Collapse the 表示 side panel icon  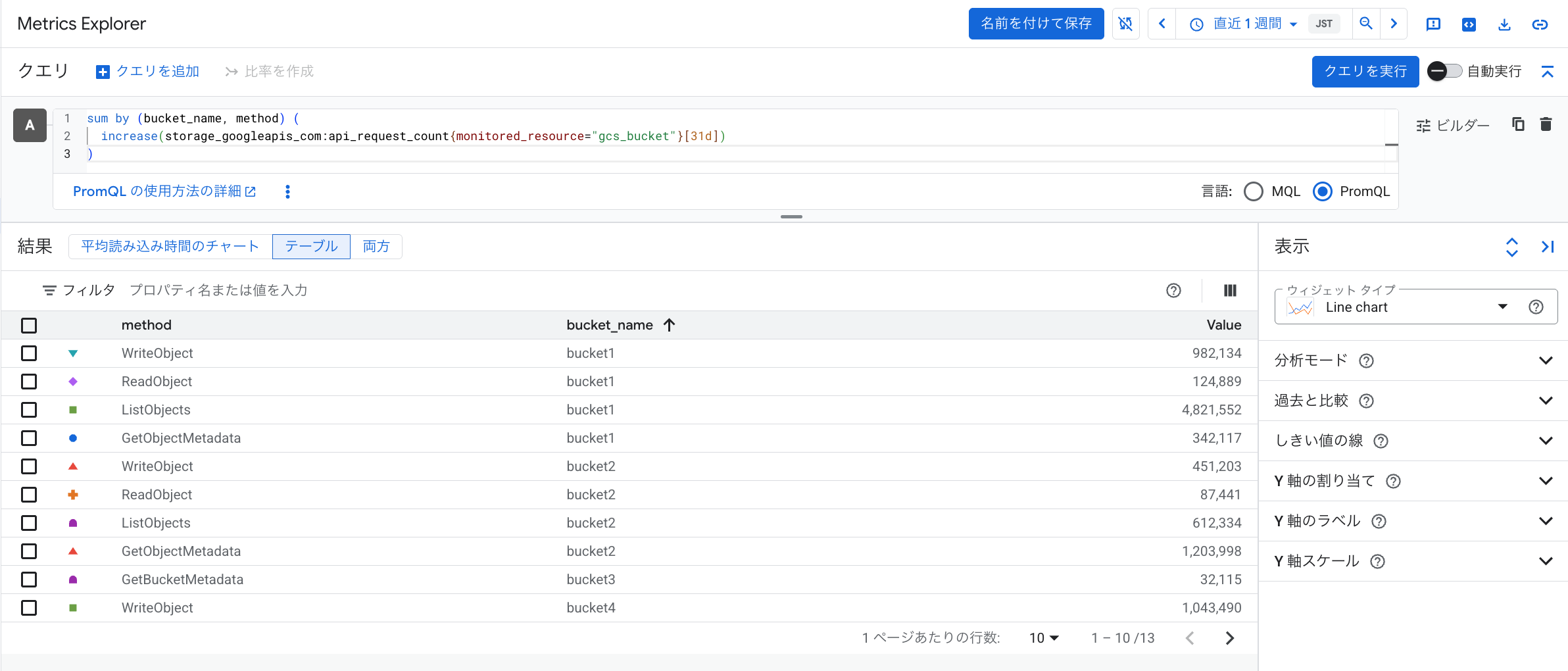pos(1547,247)
